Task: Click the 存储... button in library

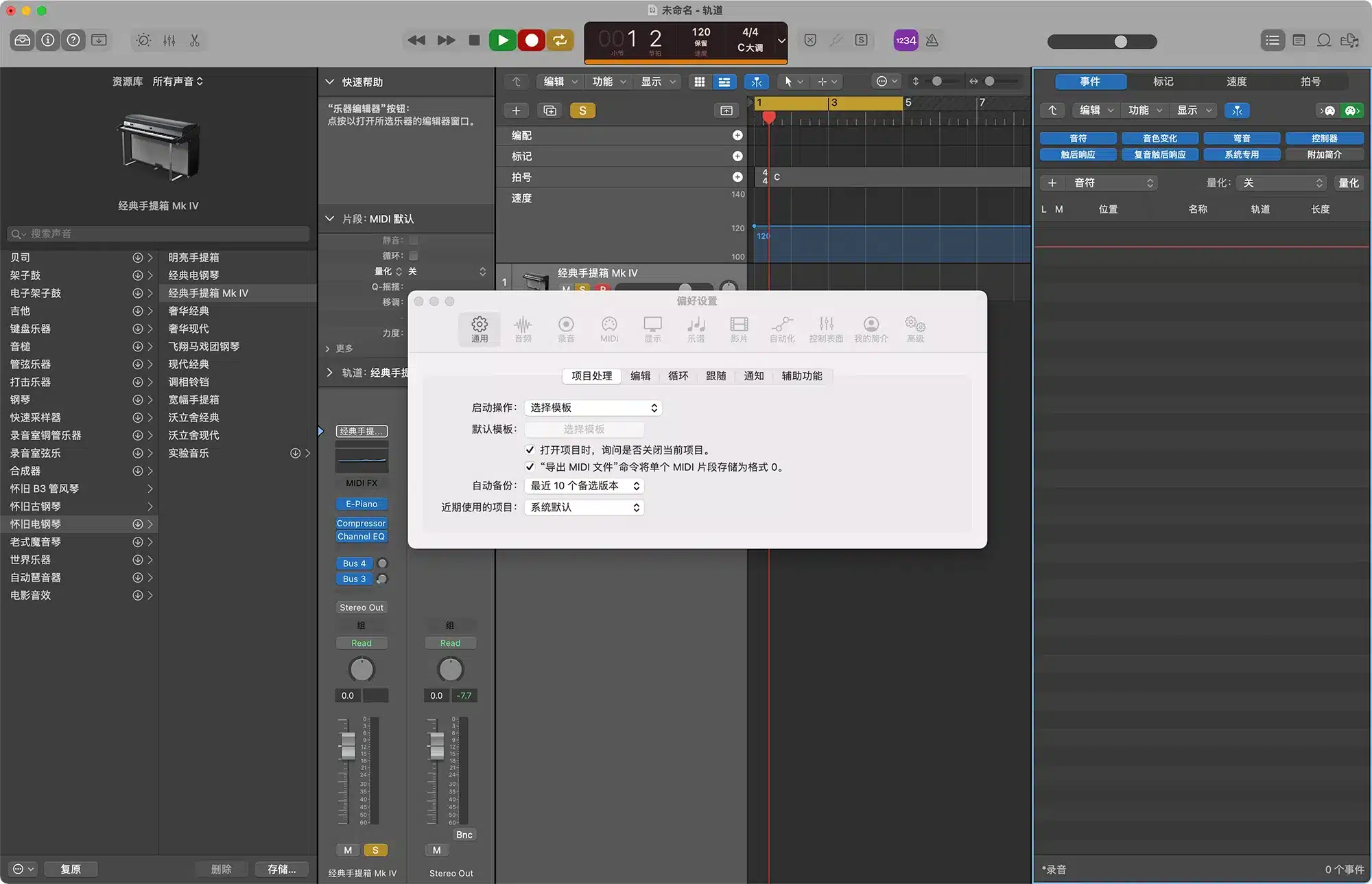Action: click(281, 869)
